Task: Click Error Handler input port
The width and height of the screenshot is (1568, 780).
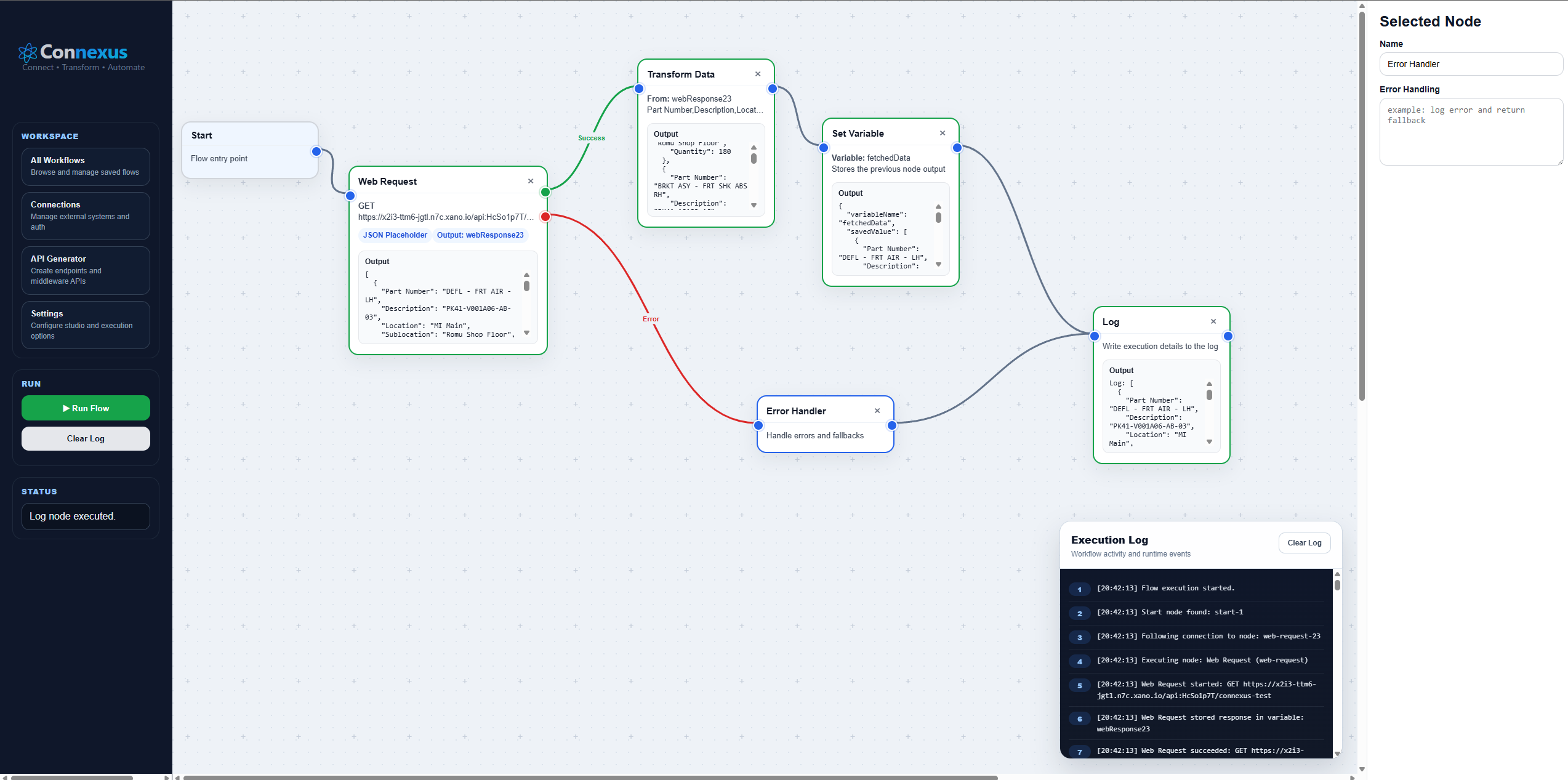Action: tap(758, 425)
